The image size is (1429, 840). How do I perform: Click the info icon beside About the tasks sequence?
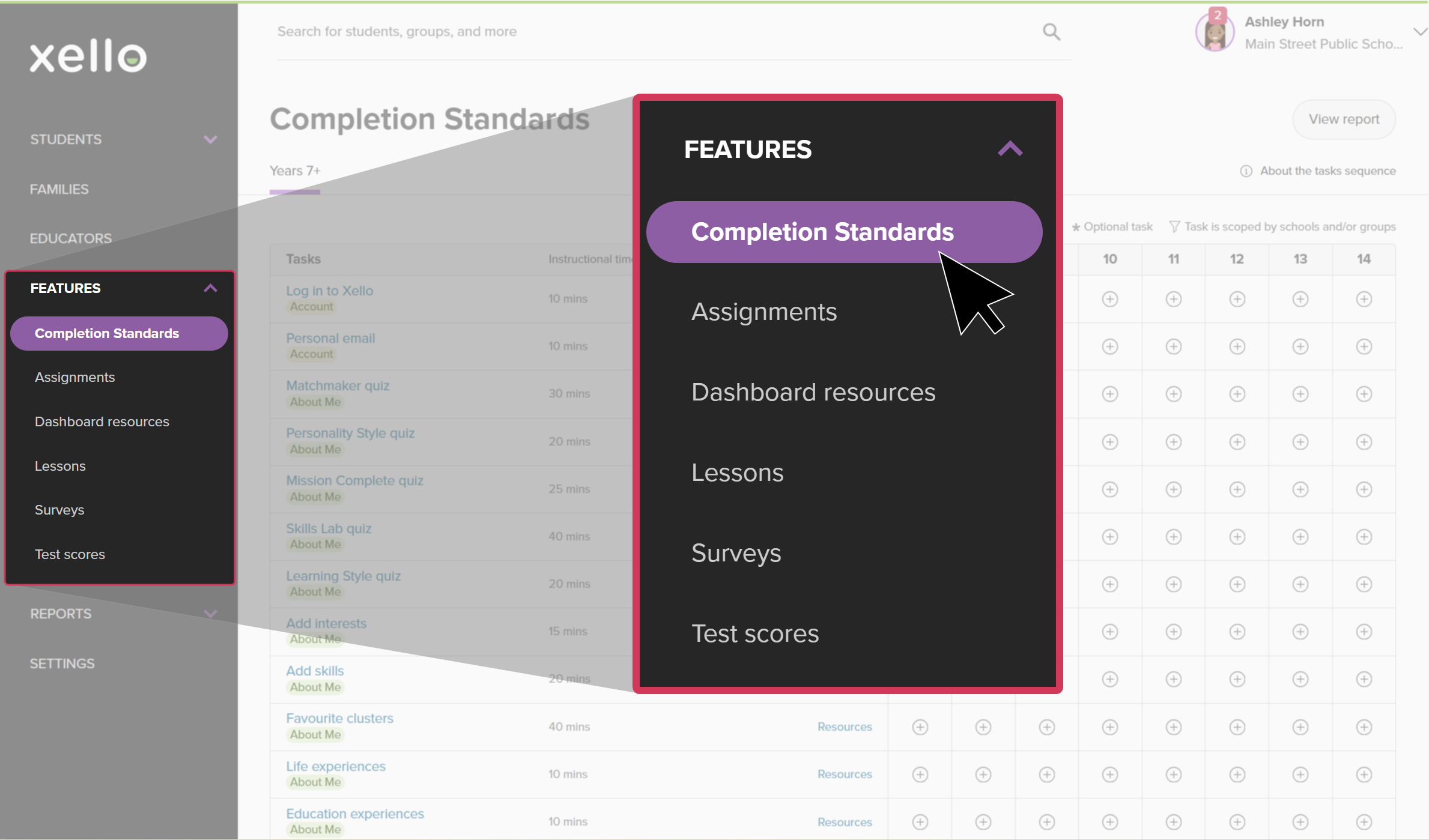(1246, 171)
